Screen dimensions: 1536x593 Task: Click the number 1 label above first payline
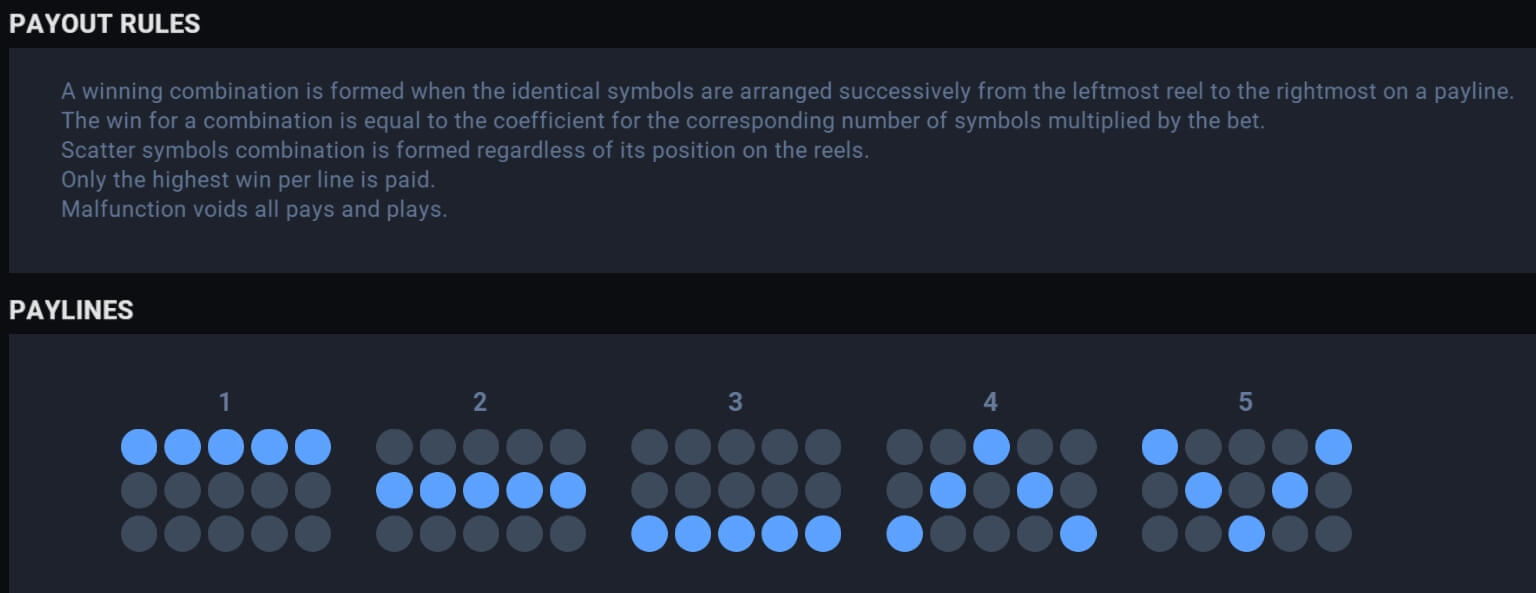coord(225,402)
